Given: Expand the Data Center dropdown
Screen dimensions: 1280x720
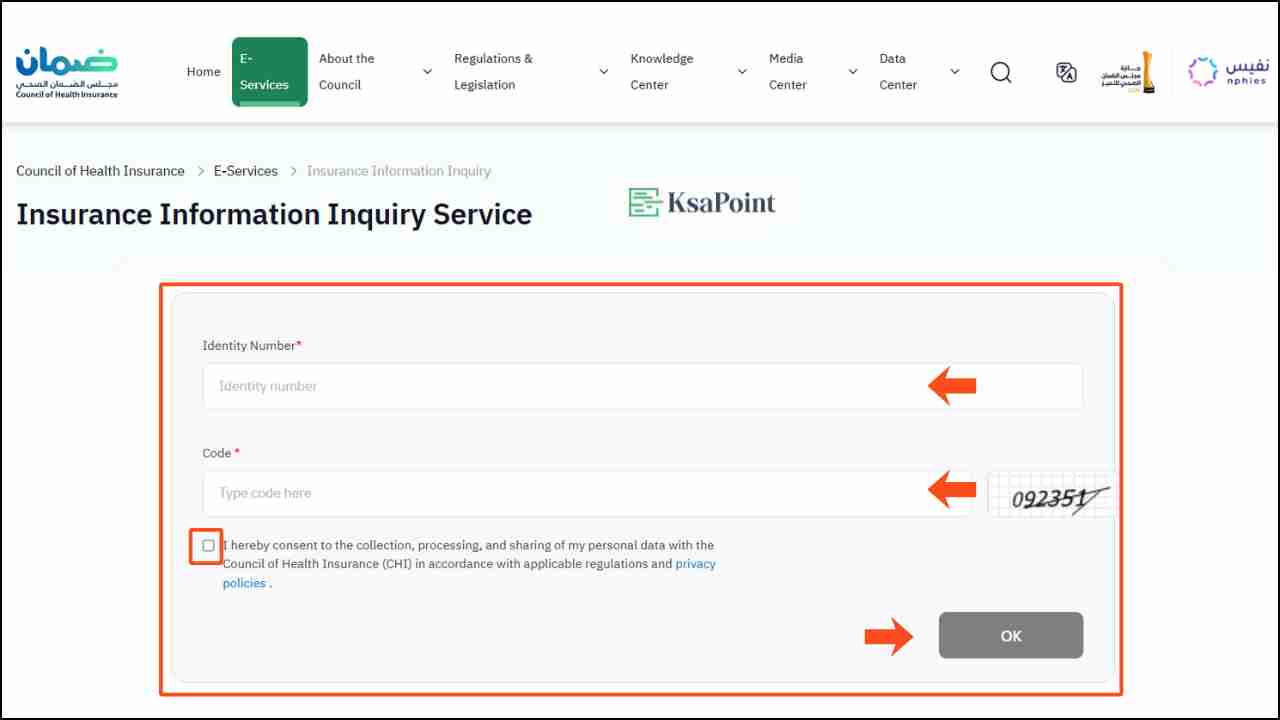Looking at the screenshot, I should 954,72.
